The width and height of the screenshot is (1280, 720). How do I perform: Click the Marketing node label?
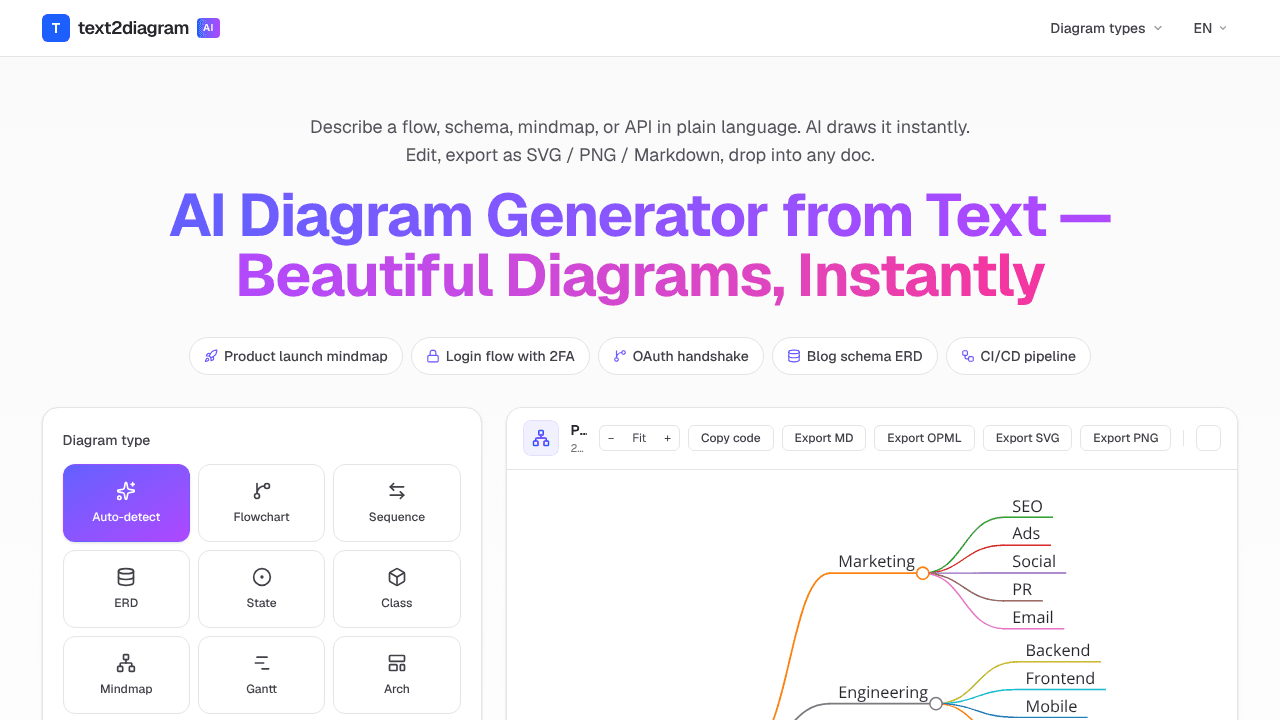click(876, 561)
